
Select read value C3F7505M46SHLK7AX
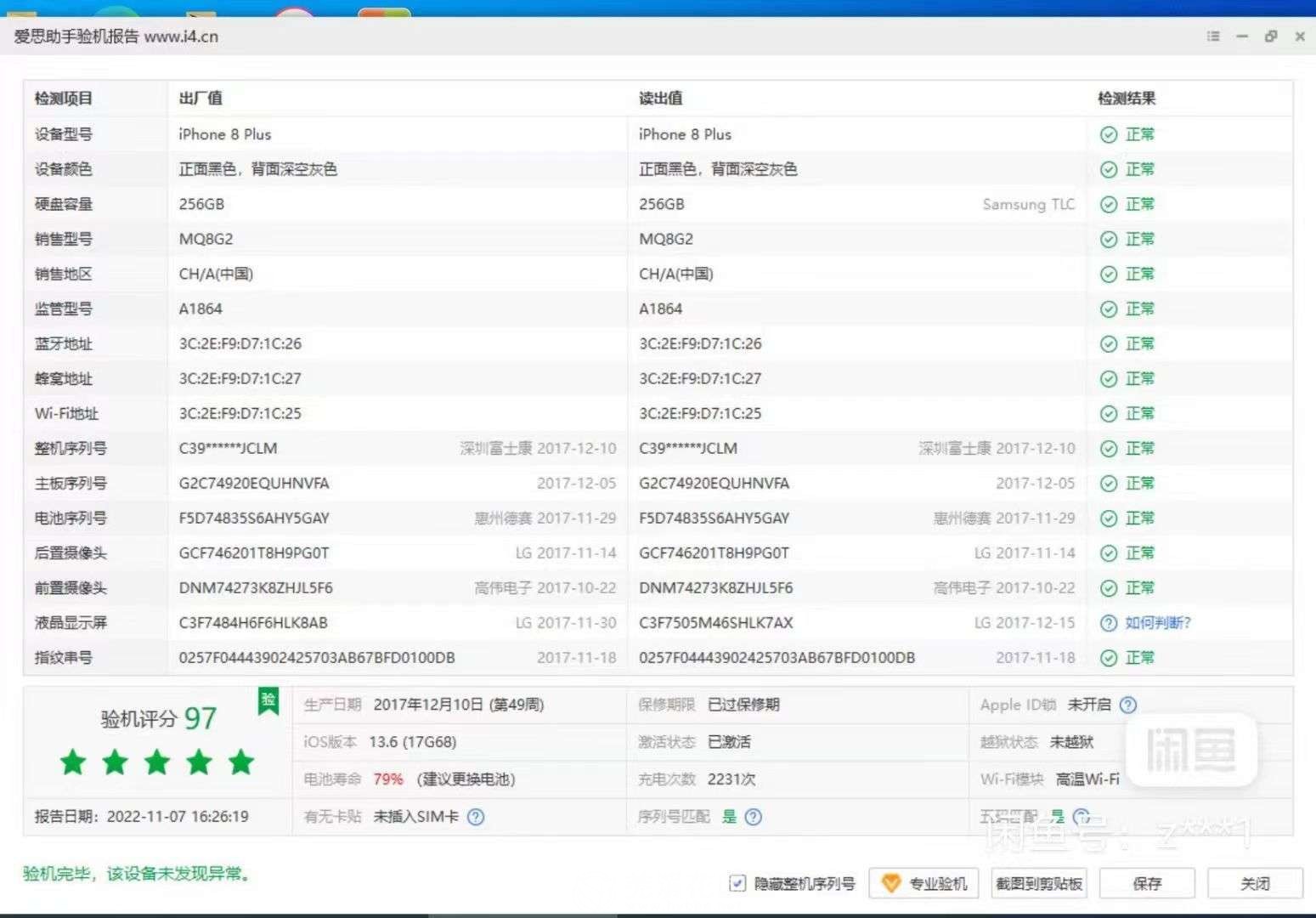click(716, 623)
